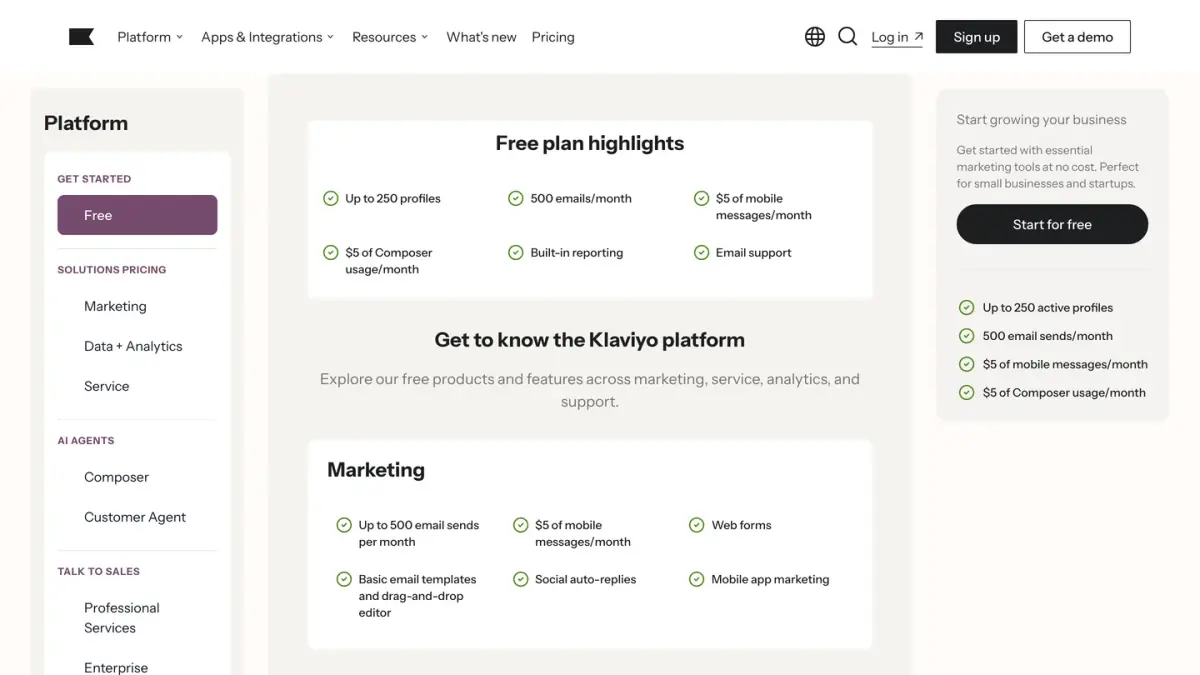This screenshot has height=675, width=1200.
Task: Open Service under Solutions Pricing
Action: 107,386
